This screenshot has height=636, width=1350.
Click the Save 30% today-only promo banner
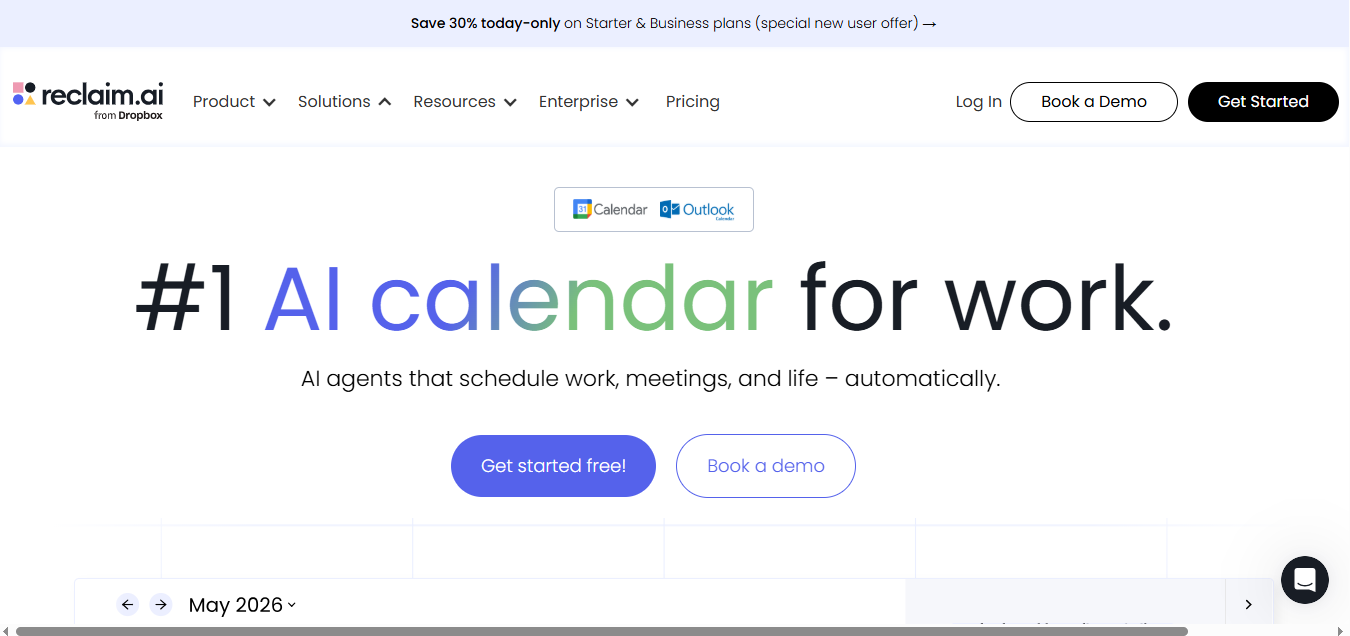pos(674,23)
